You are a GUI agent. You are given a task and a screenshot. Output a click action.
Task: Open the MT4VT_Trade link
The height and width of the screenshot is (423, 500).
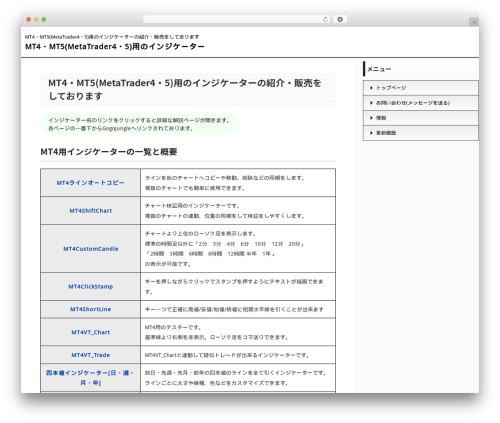click(x=91, y=355)
